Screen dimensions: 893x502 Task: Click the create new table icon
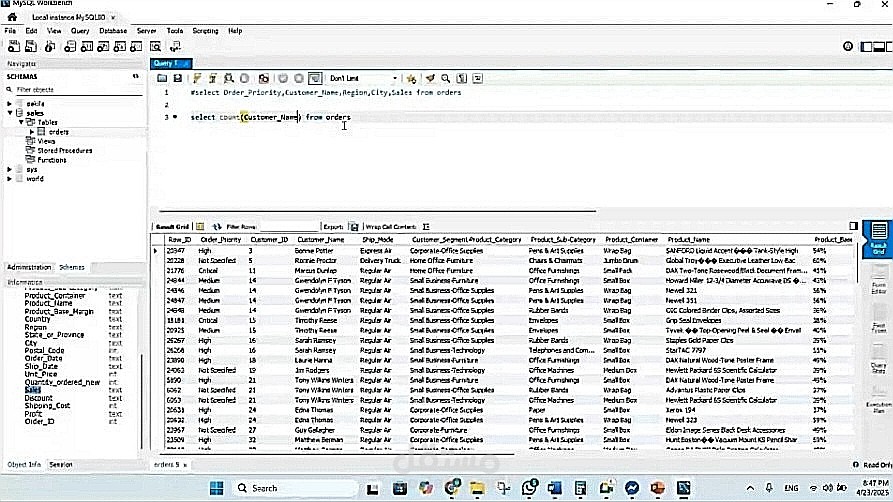[x=87, y=47]
